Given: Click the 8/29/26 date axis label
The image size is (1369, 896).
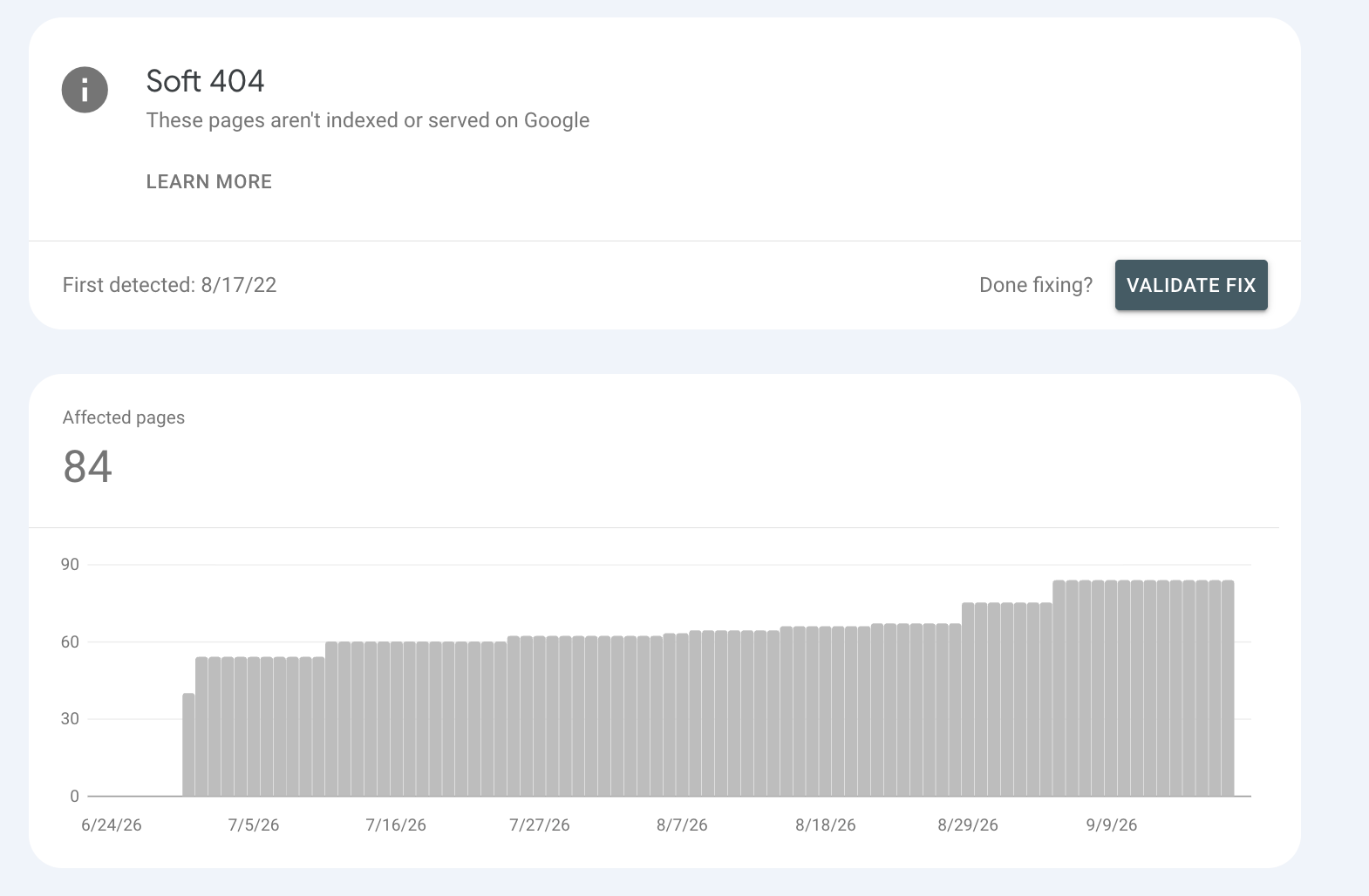Looking at the screenshot, I should [968, 825].
